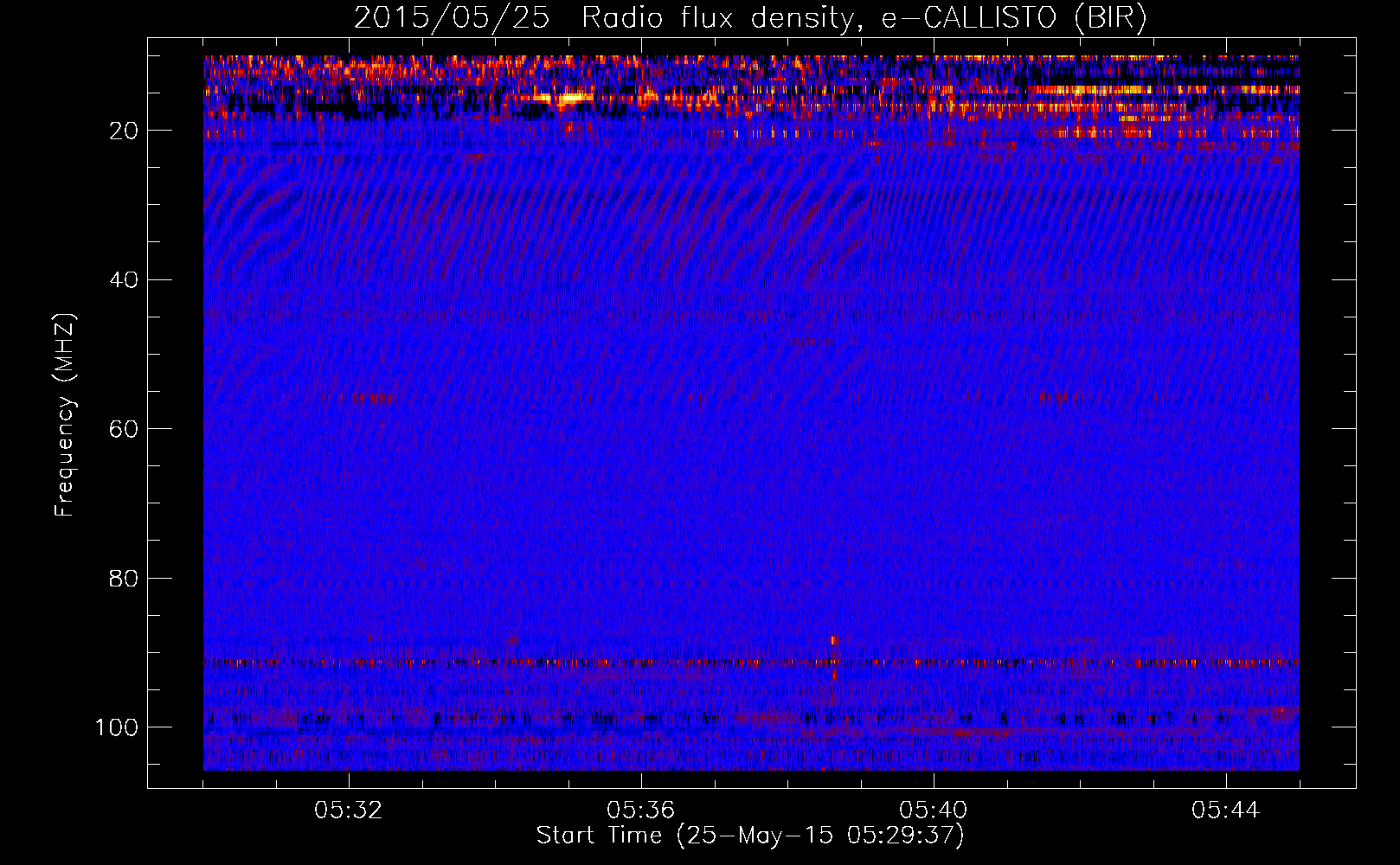Click the '05:44' time tick label
Viewport: 1400px width, 865px height.
click(1226, 811)
